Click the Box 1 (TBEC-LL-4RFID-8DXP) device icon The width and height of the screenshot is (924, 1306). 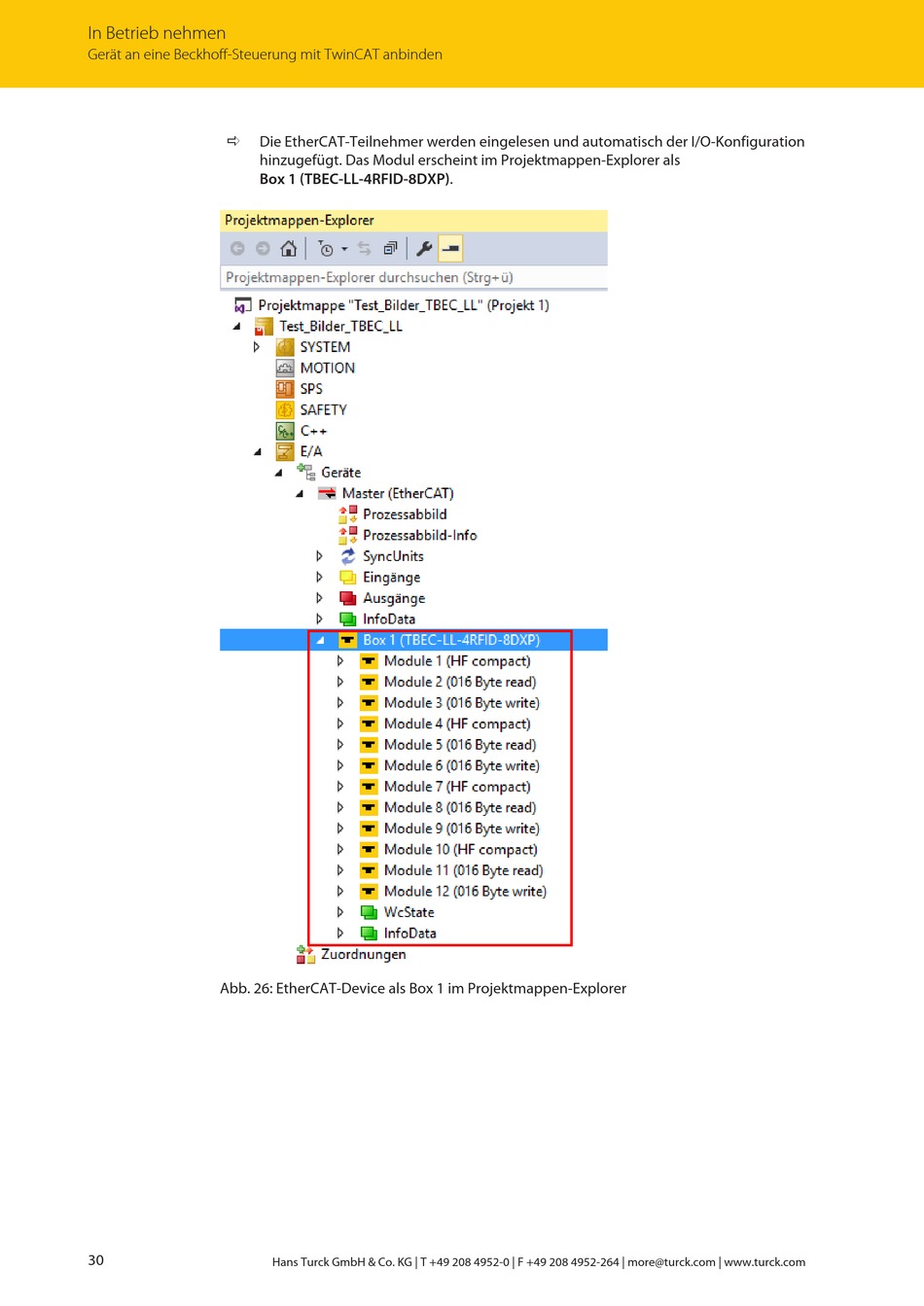347,640
